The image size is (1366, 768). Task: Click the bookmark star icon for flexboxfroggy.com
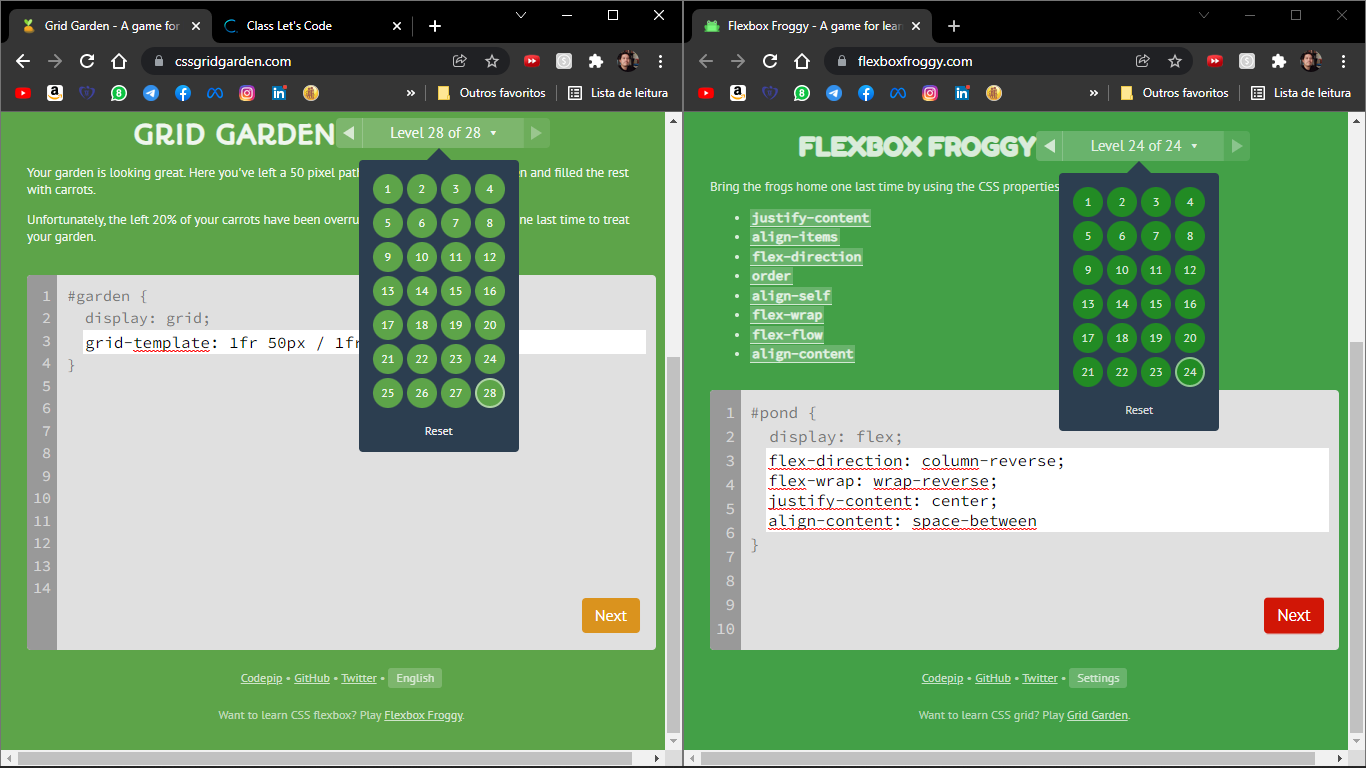point(1175,60)
